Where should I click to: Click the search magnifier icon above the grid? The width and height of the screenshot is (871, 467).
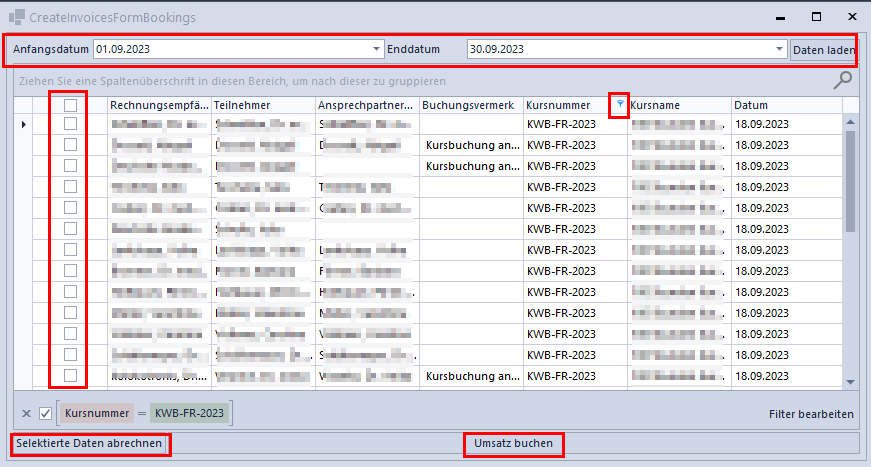[x=843, y=80]
